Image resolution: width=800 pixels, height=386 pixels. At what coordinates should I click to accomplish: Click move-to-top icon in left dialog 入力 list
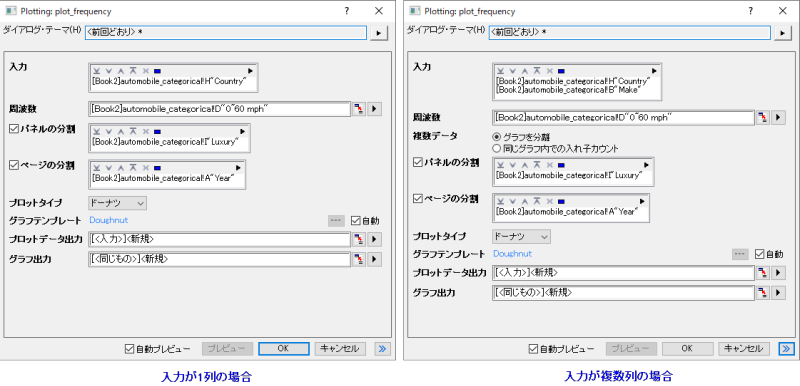click(133, 71)
